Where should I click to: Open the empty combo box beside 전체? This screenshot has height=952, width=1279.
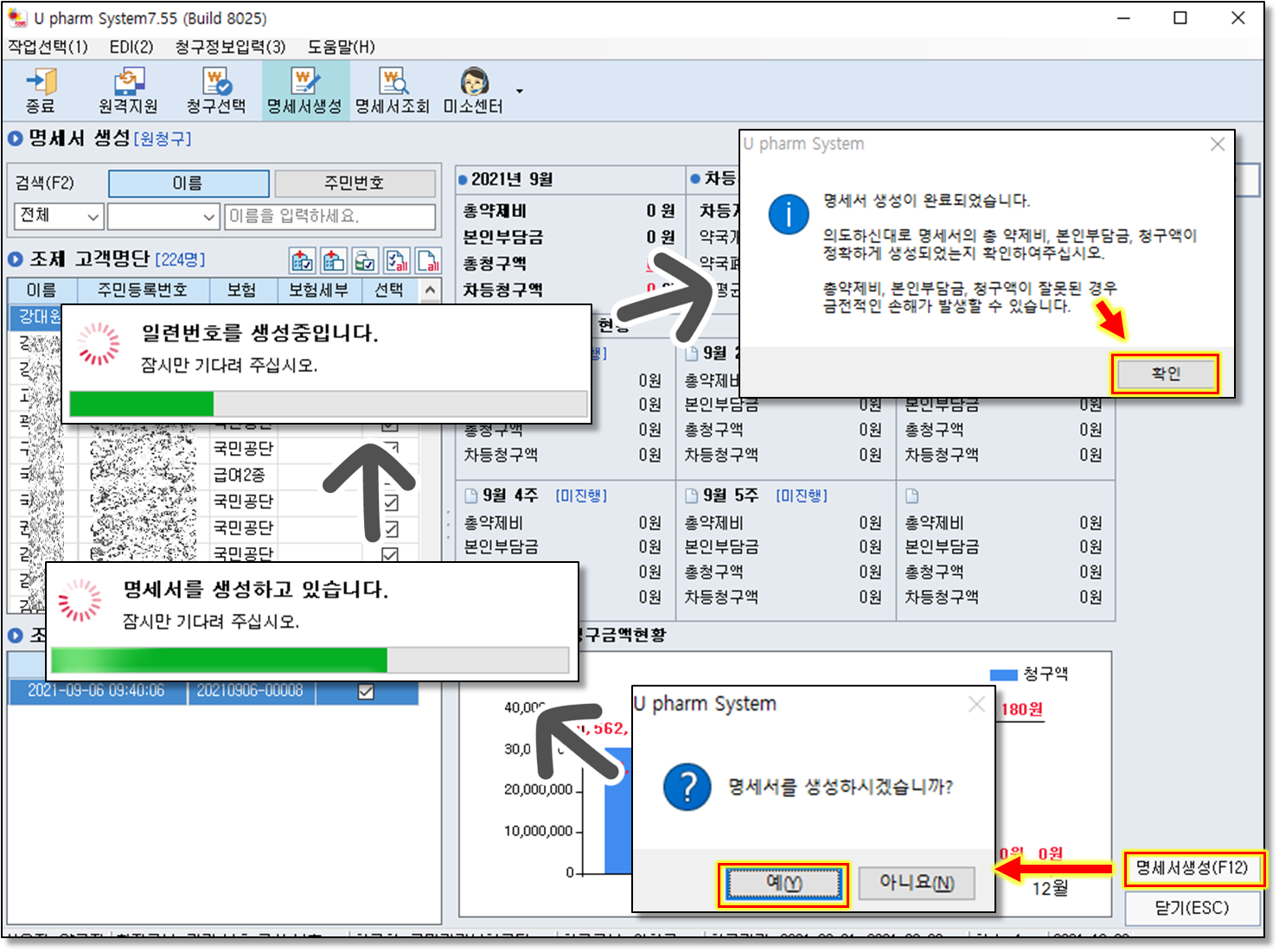(208, 216)
